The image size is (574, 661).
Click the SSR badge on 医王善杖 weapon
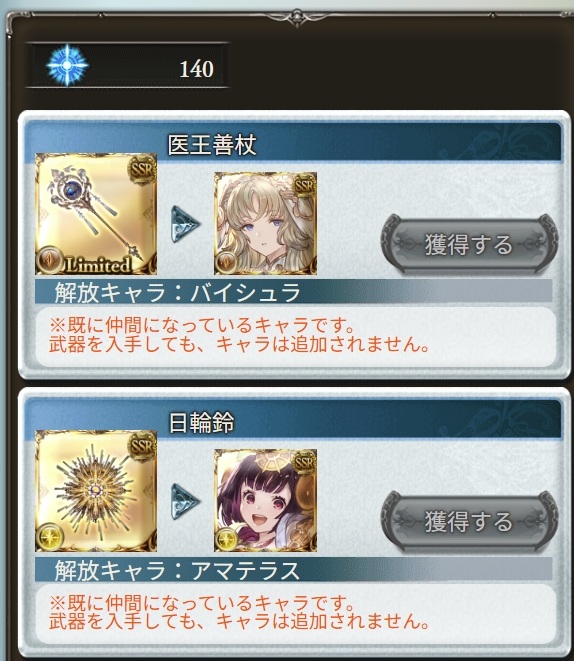(142, 169)
